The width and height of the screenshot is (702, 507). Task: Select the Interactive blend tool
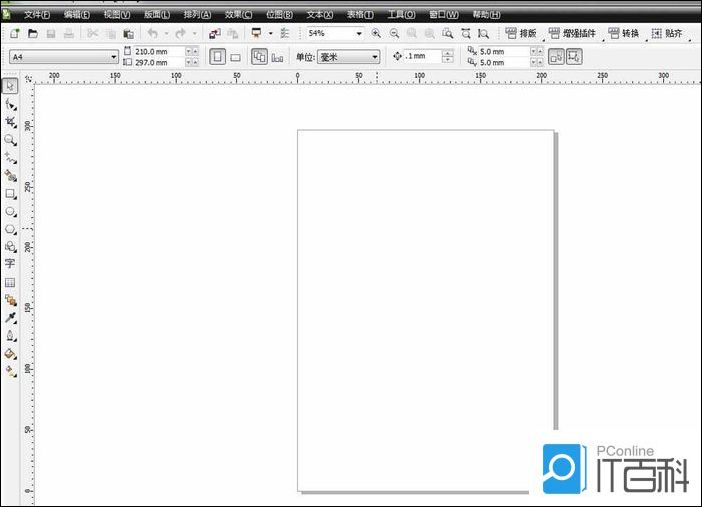point(10,300)
